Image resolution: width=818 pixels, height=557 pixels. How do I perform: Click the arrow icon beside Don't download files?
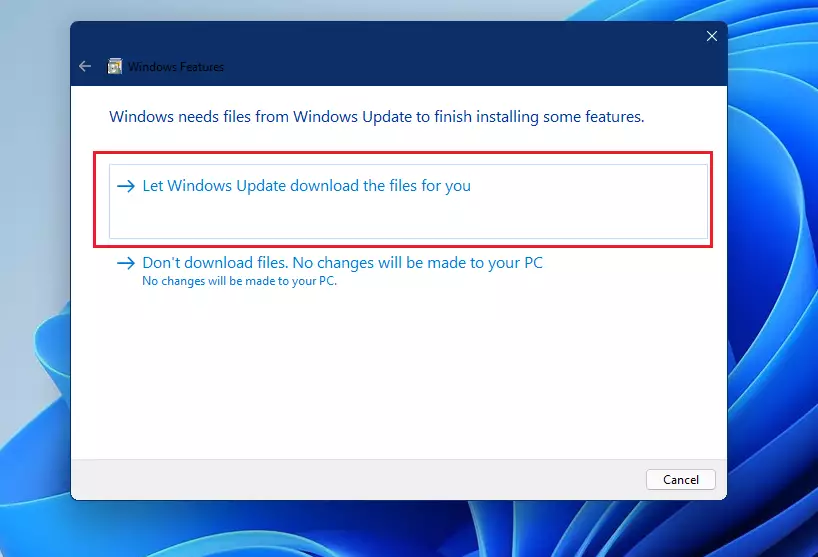pyautogui.click(x=125, y=263)
